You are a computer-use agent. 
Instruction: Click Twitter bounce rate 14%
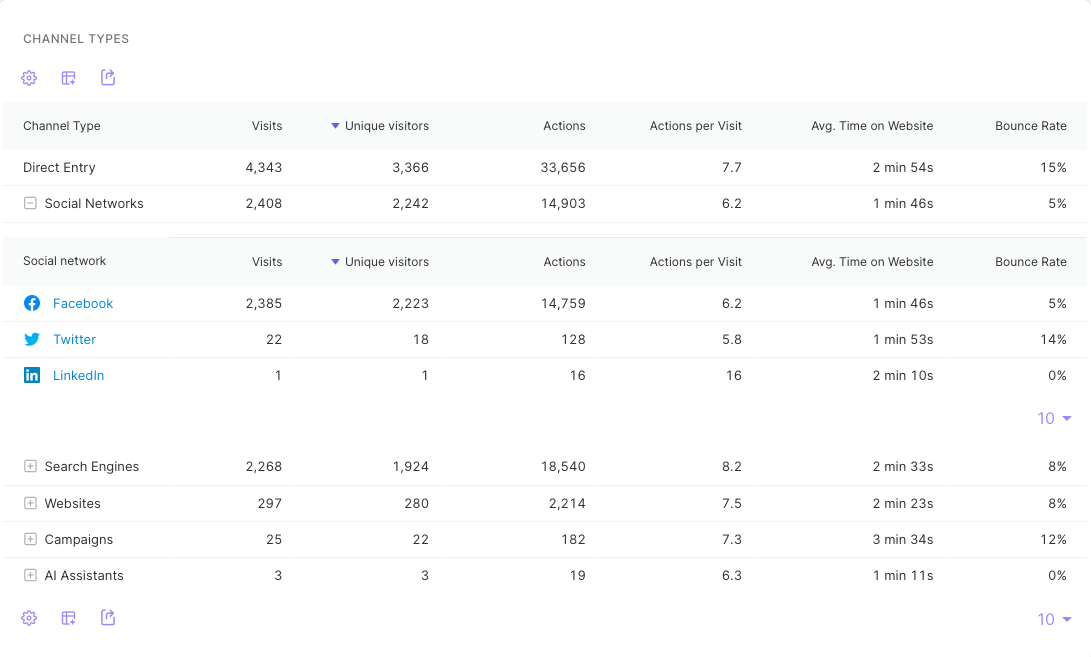coord(1053,340)
